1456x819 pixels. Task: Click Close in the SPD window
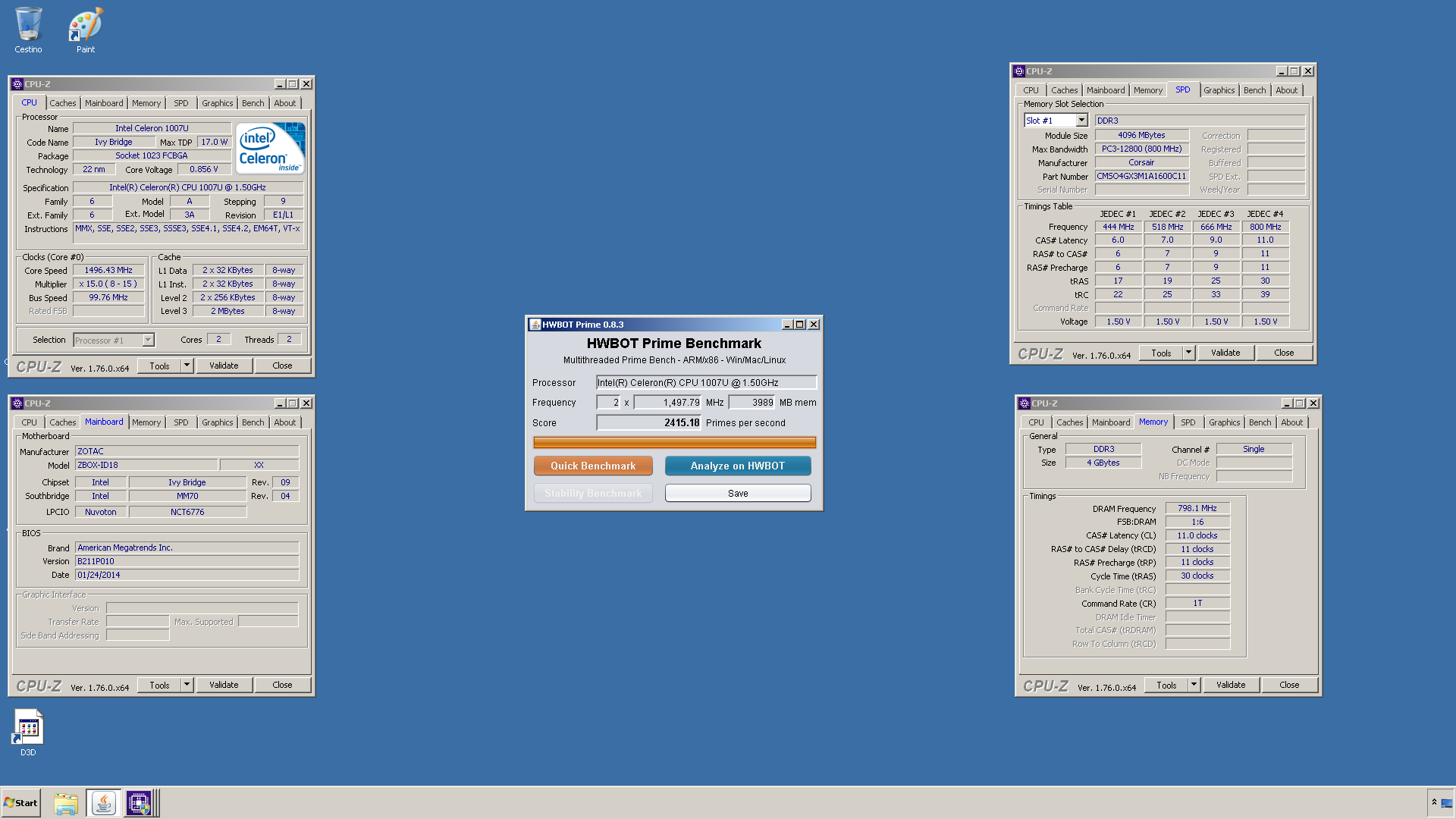1284,353
